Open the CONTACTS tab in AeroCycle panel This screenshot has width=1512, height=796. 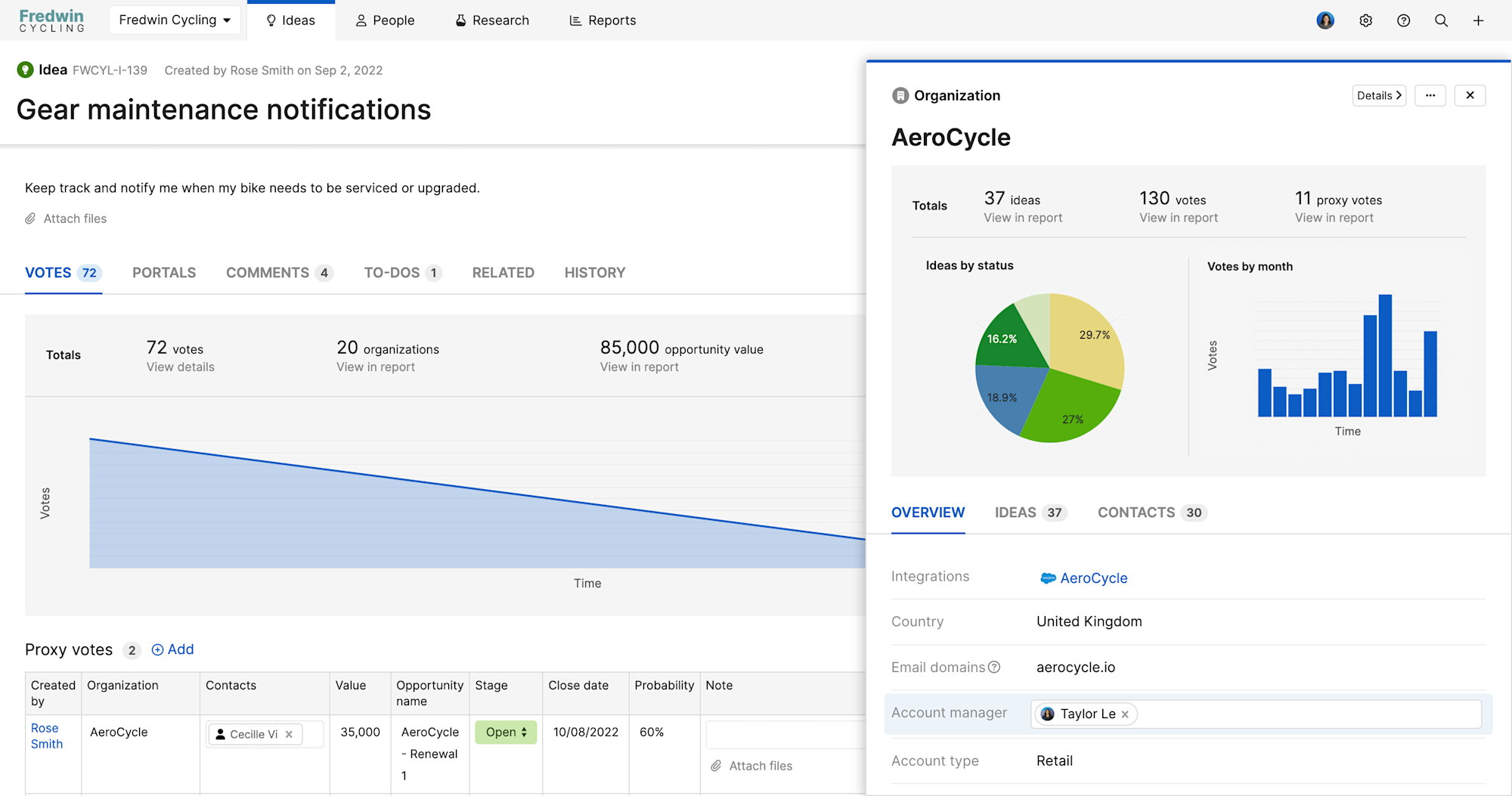click(x=1137, y=513)
